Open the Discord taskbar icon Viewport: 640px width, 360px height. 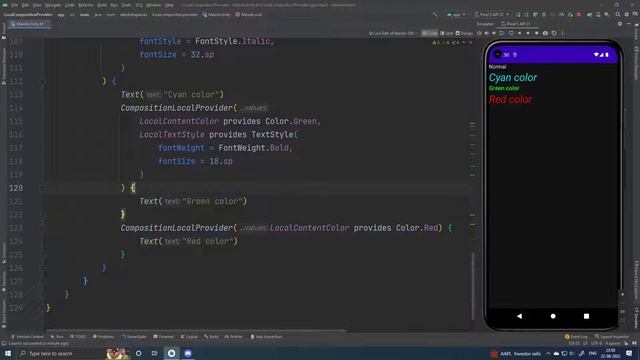188,353
